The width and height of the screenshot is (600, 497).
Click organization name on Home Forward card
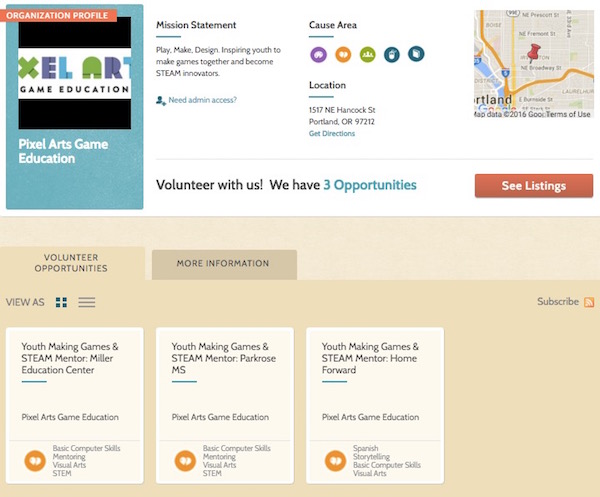370,417
